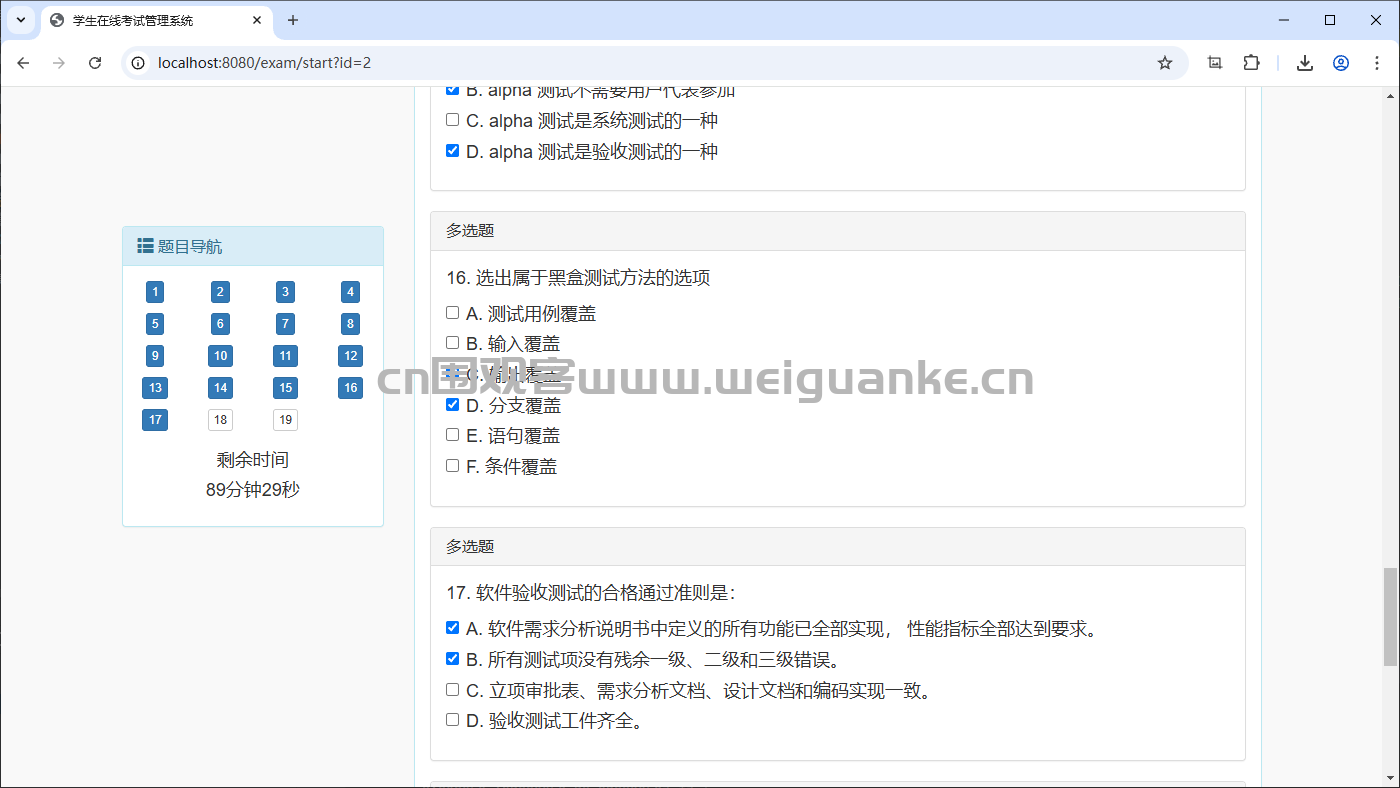Click the browser profile avatar icon
The height and width of the screenshot is (788, 1400).
[1340, 62]
